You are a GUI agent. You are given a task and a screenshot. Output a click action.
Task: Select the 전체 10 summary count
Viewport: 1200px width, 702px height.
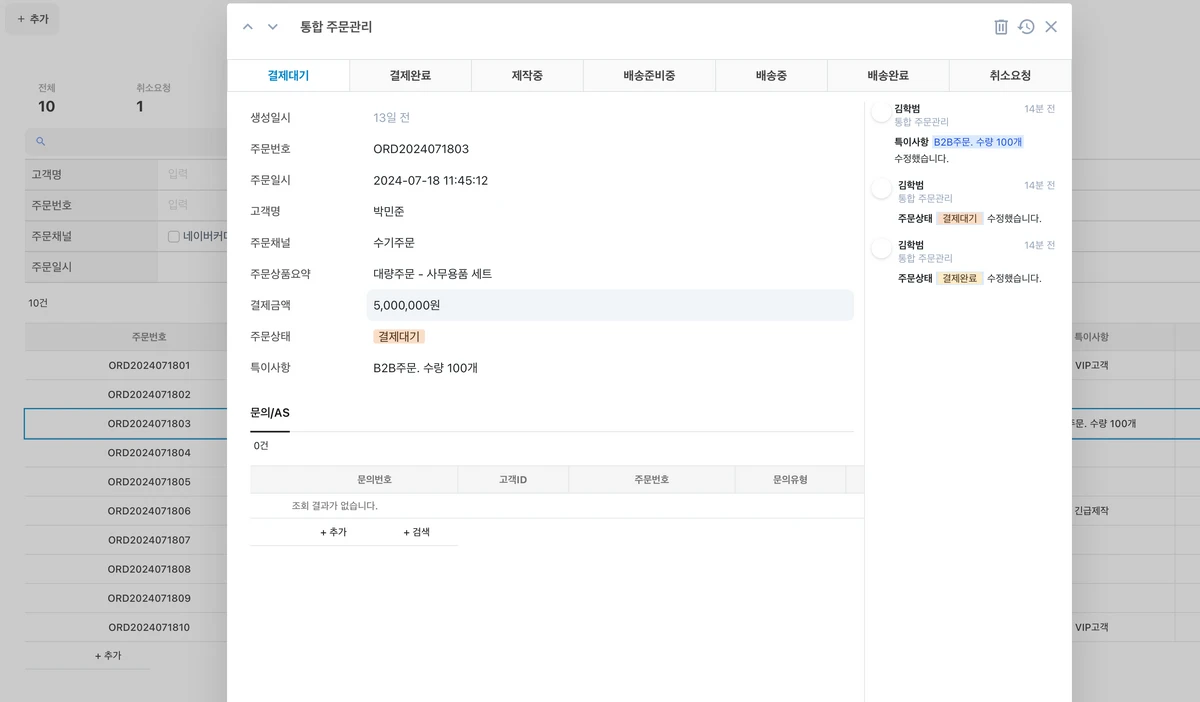[47, 99]
